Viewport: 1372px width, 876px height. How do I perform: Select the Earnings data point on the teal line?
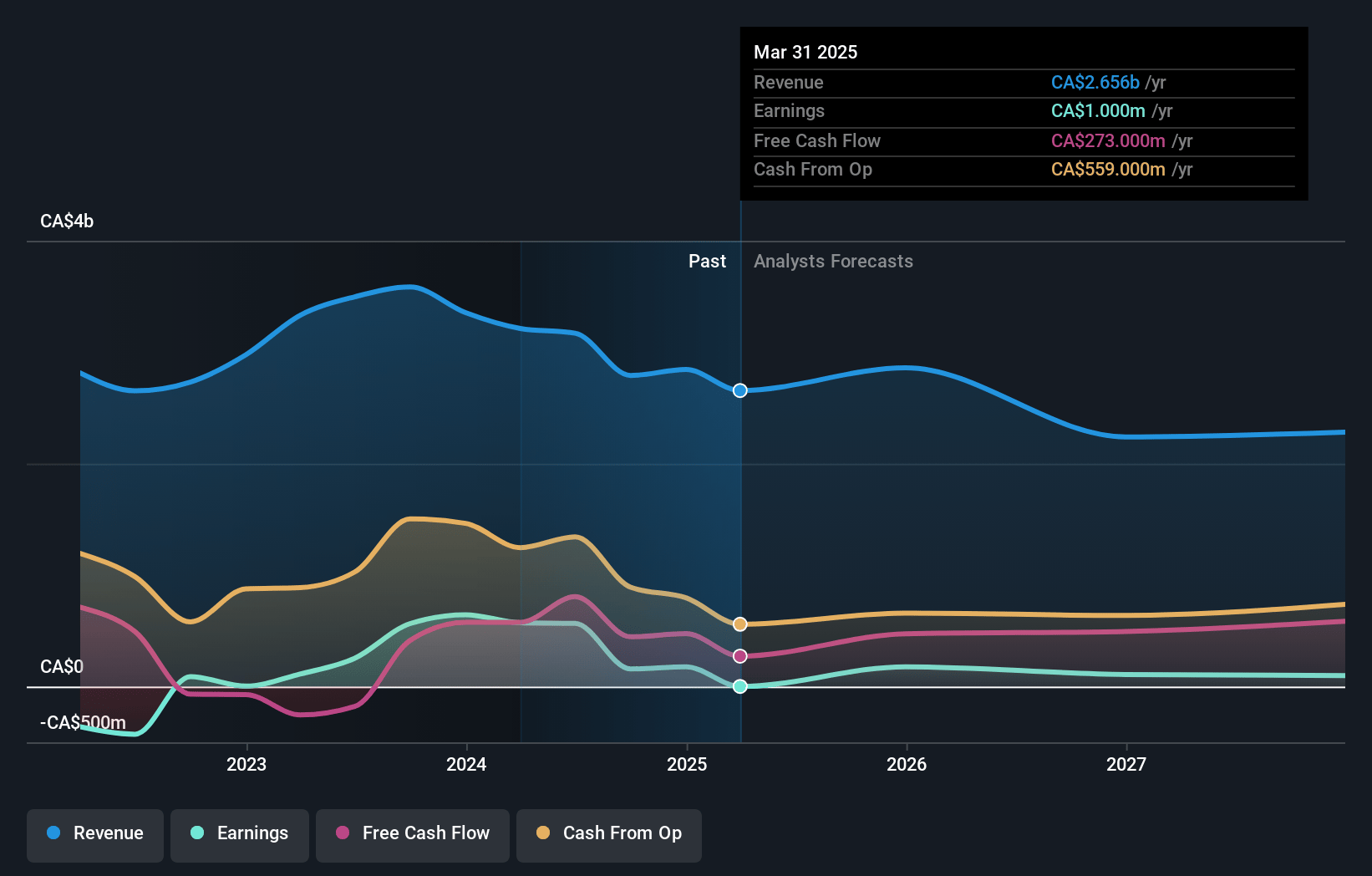tap(740, 686)
